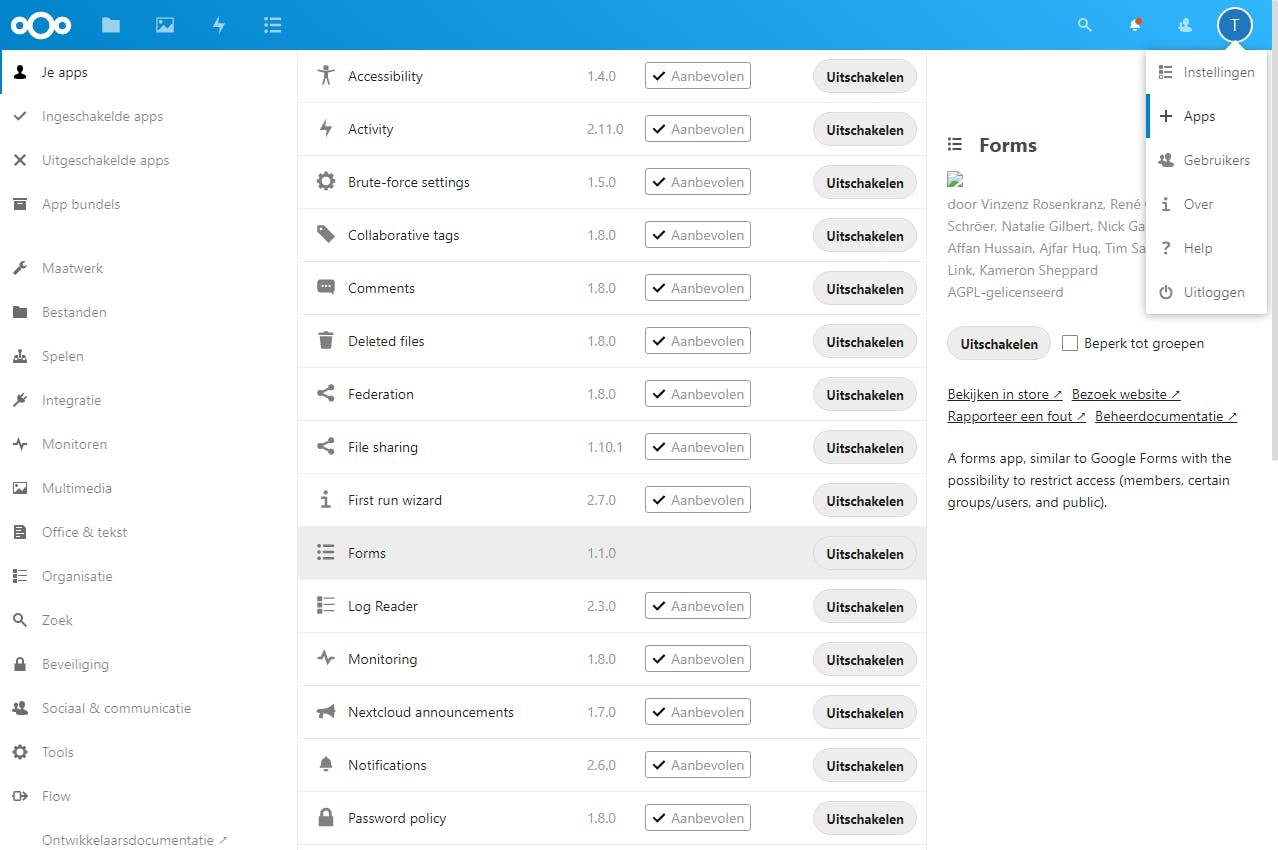
Task: Open the Activity lightning bolt icon
Action: pos(219,25)
